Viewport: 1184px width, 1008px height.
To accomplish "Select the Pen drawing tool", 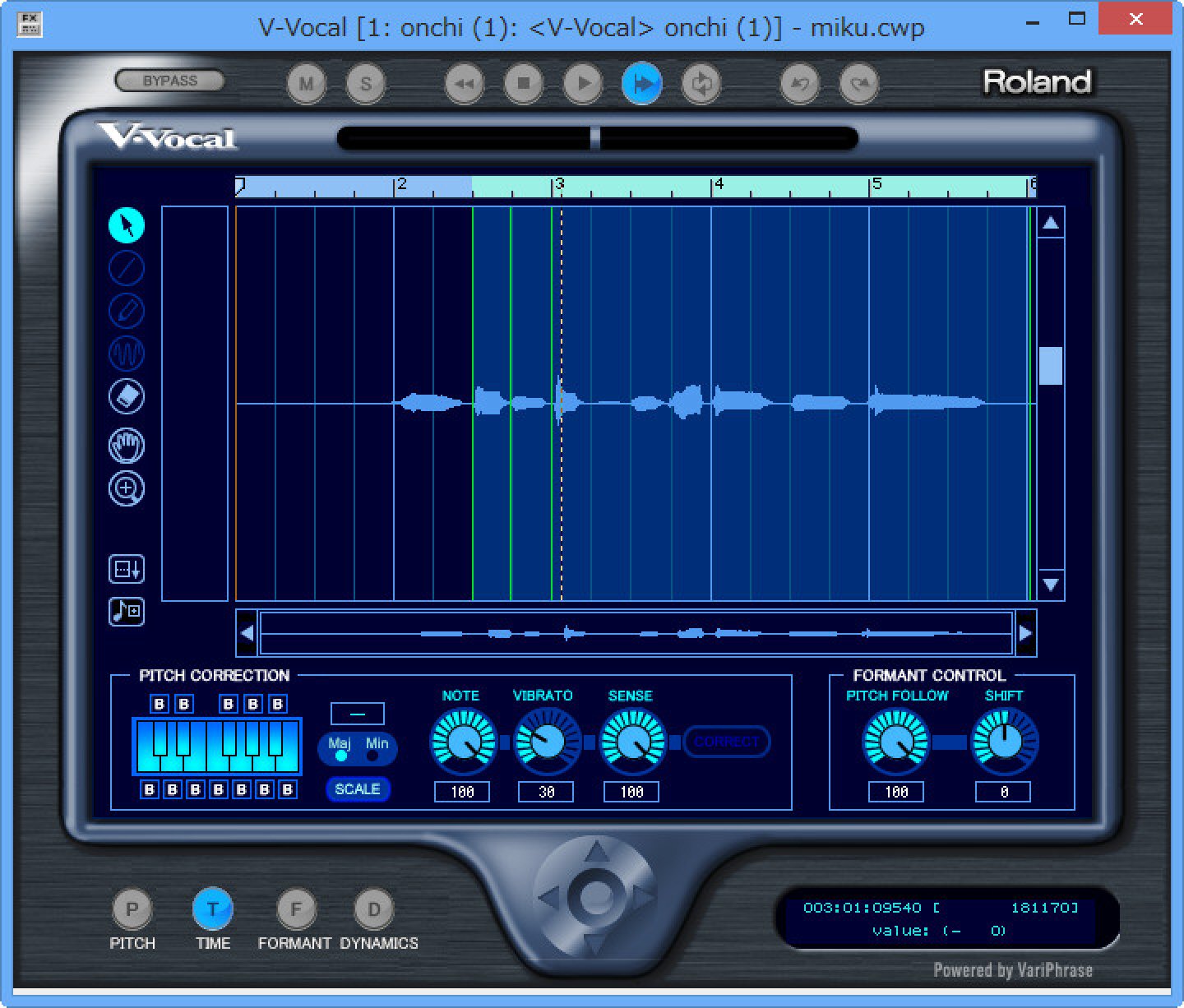I will [x=127, y=311].
